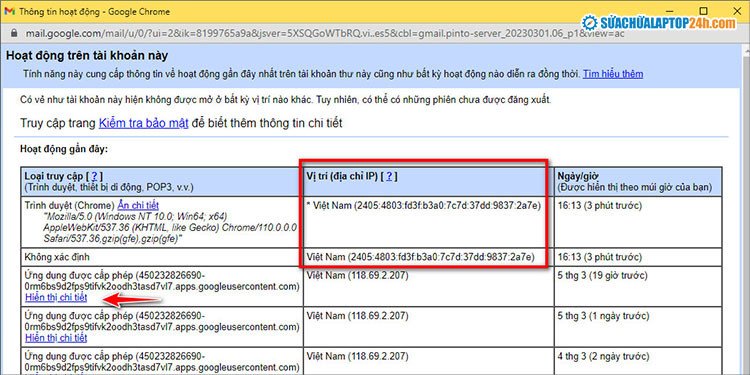
Task: Click the mail.google.com address bar URL
Action: pos(324,33)
